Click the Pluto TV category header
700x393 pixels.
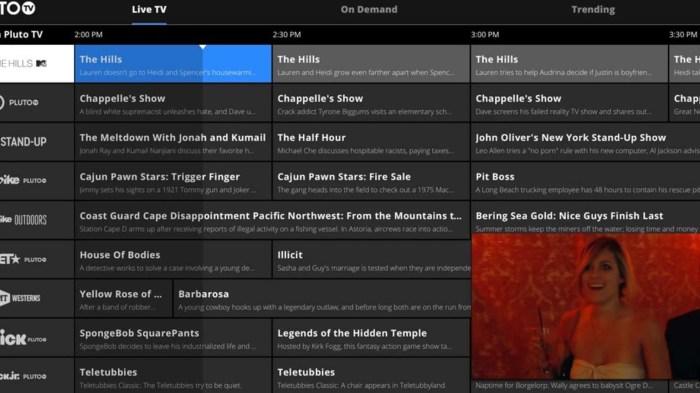(x=22, y=34)
